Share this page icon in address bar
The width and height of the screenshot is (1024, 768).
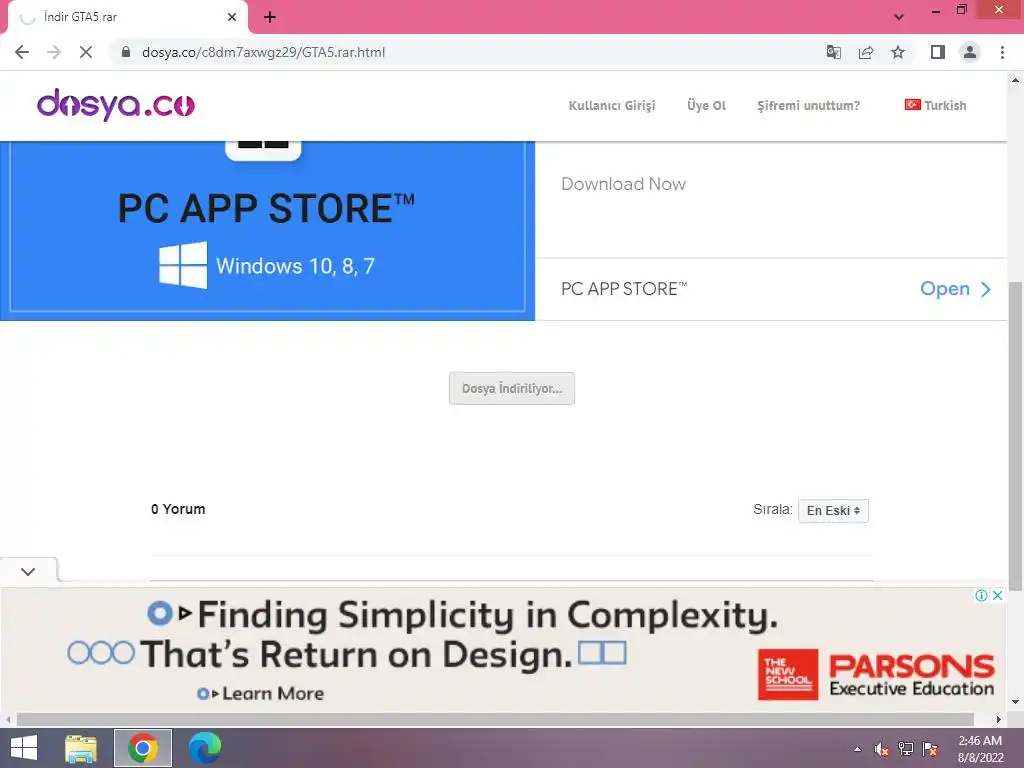(866, 52)
